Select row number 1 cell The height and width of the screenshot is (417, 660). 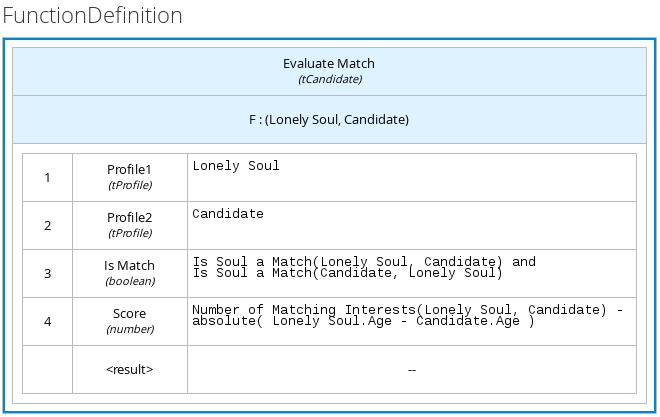click(47, 177)
